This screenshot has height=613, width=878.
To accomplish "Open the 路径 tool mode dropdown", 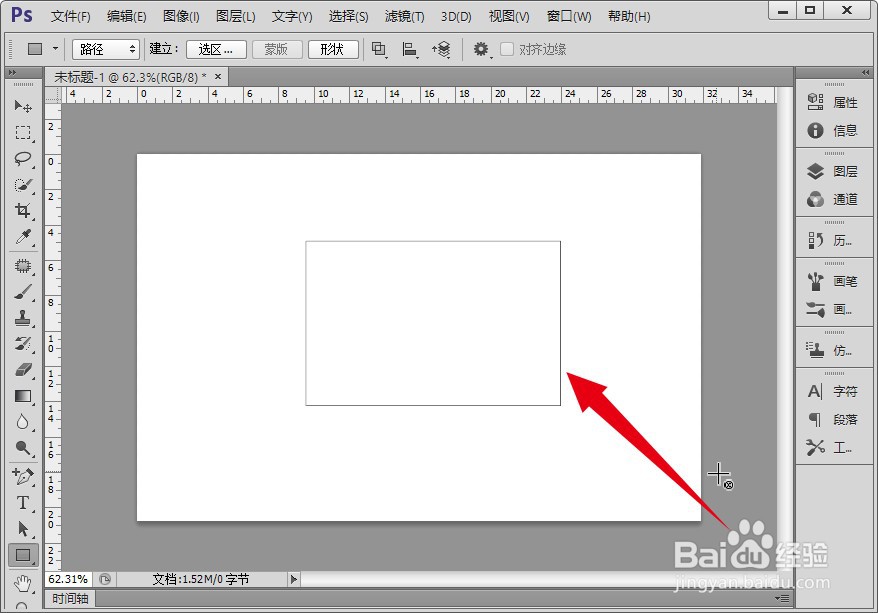I will (x=106, y=49).
